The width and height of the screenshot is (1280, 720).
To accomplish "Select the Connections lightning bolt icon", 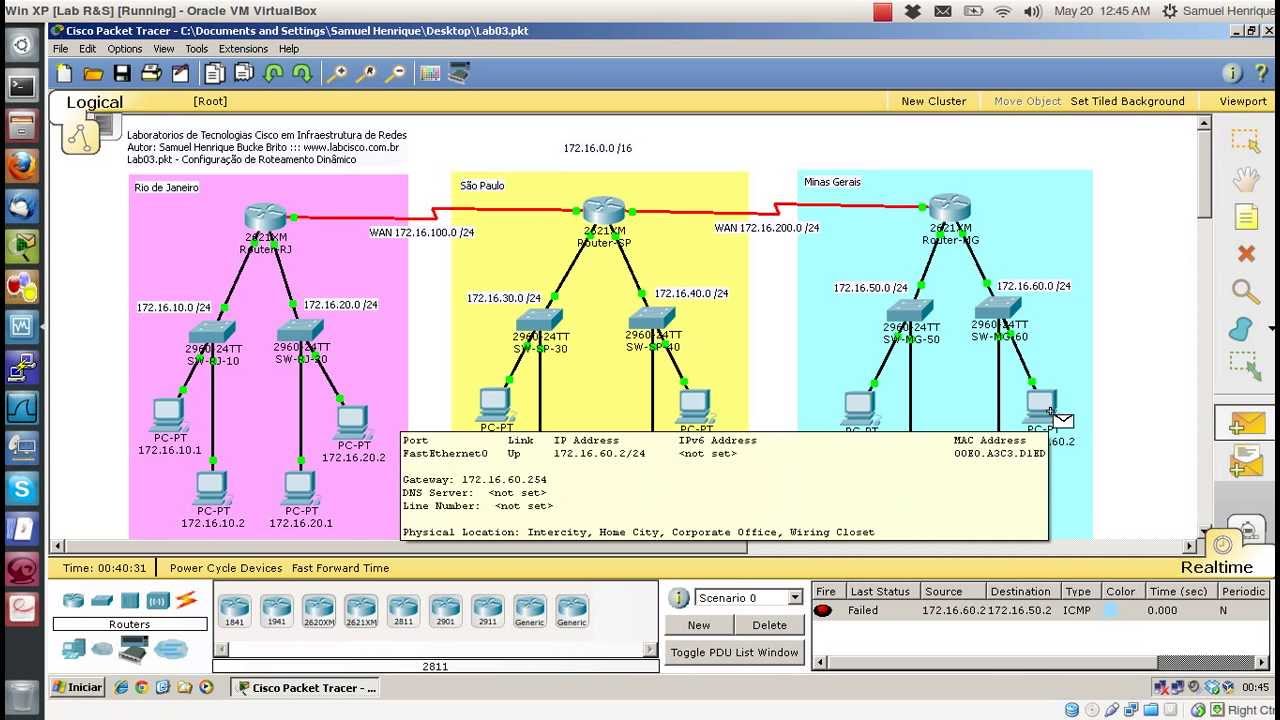I will click(187, 600).
